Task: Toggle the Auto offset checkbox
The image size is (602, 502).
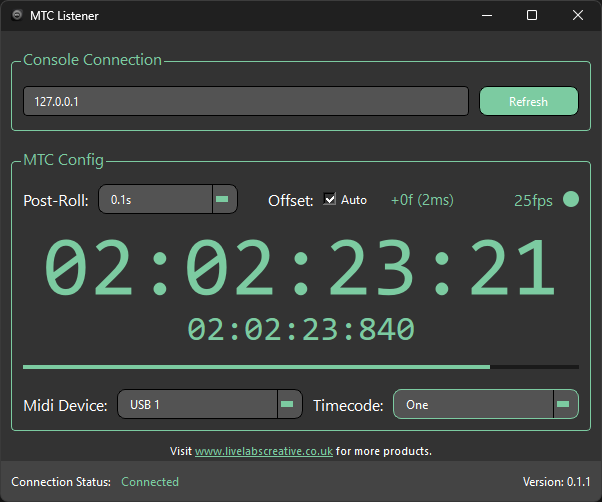Action: pos(330,199)
